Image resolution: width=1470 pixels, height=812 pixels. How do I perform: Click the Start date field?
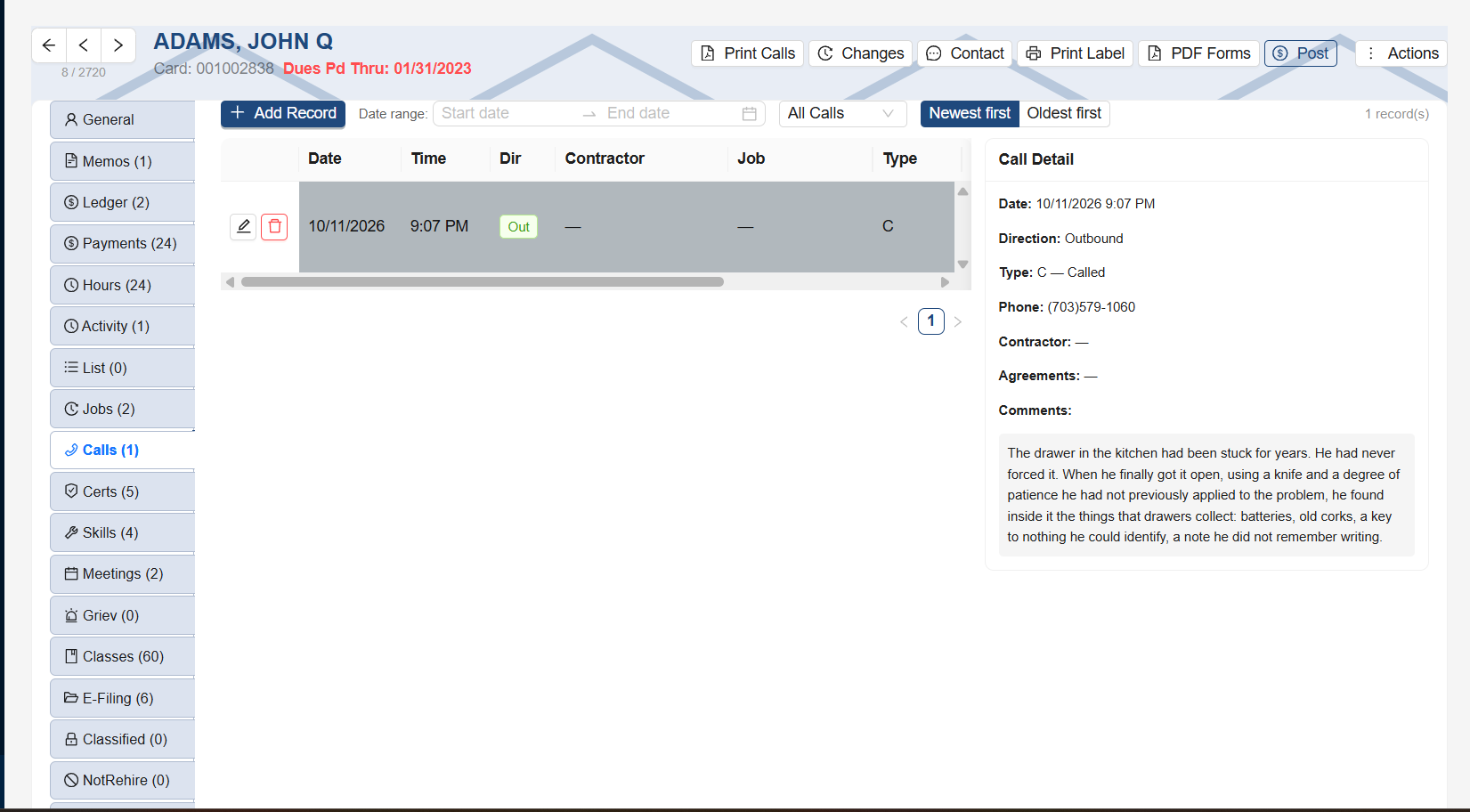[x=508, y=114]
